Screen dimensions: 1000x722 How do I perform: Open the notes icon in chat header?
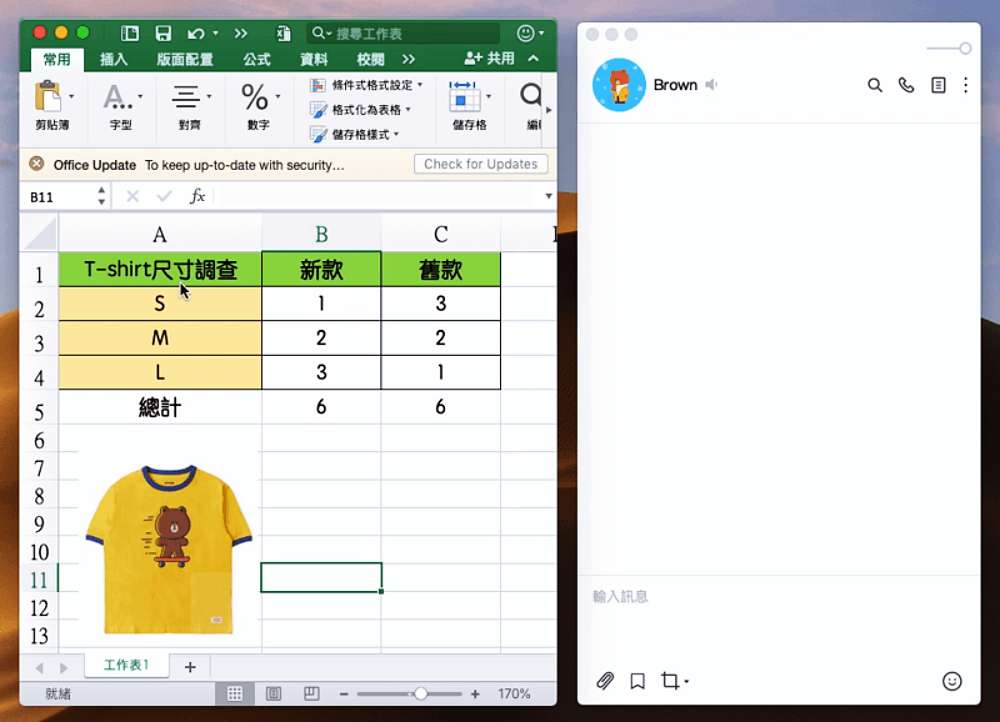click(x=938, y=85)
